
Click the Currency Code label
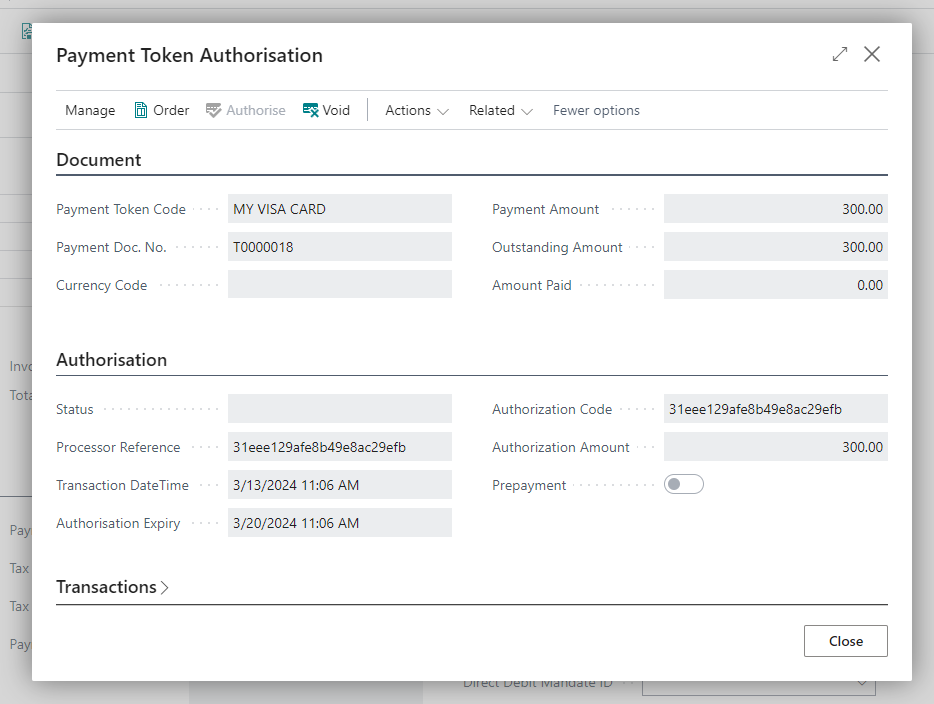coord(101,285)
